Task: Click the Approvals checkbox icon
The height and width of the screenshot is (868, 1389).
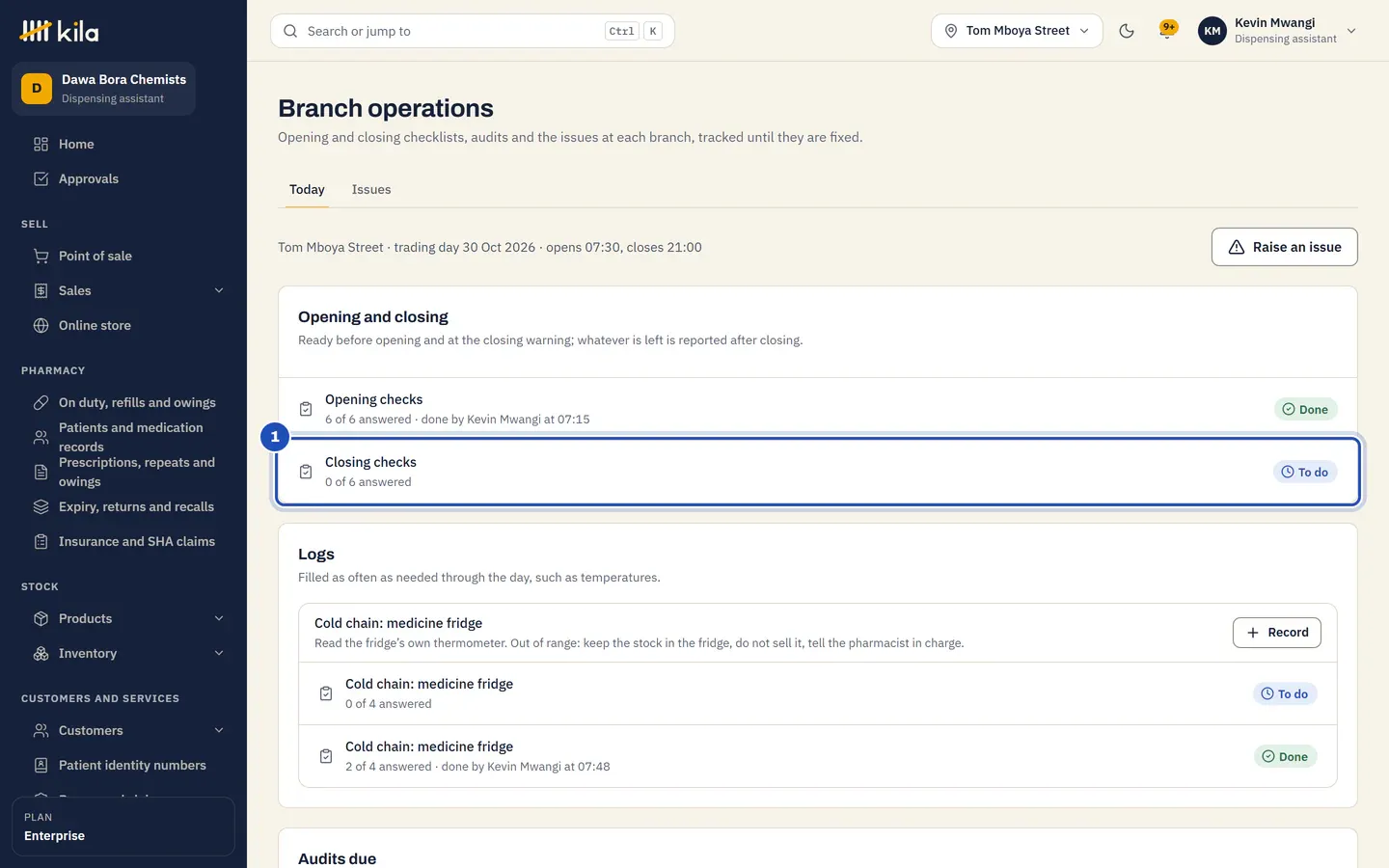Action: point(41,178)
